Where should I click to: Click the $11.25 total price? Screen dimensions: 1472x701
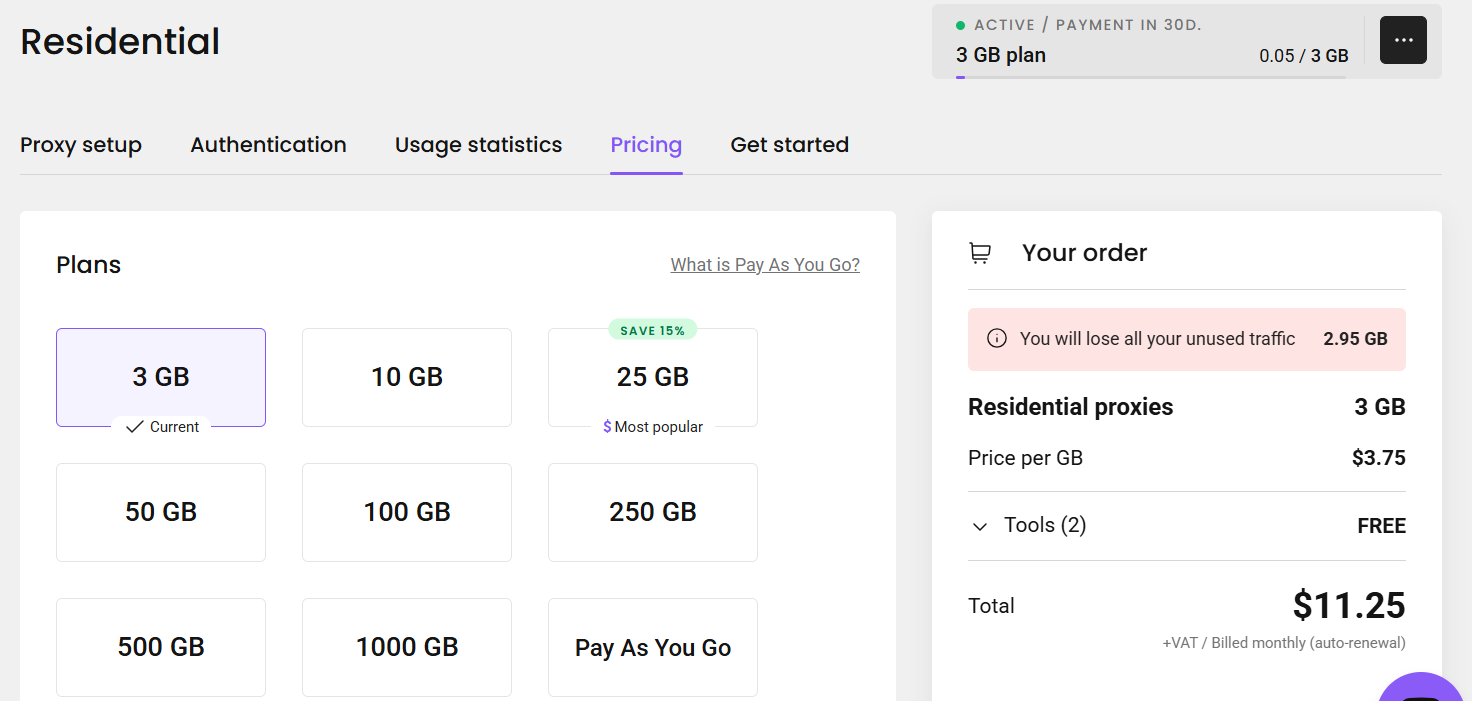(x=1349, y=606)
